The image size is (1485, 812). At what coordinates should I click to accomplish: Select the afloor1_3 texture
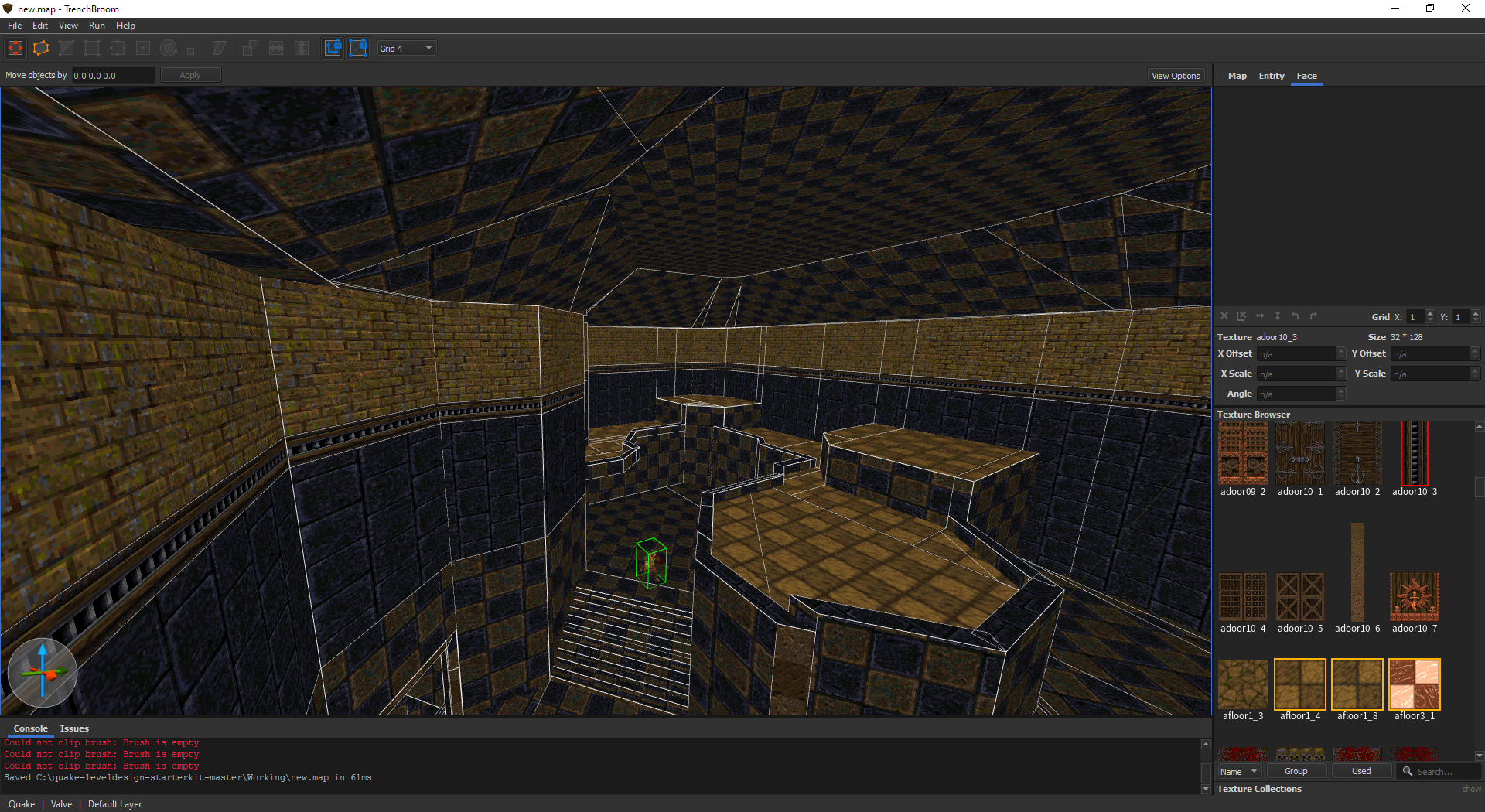click(x=1243, y=684)
